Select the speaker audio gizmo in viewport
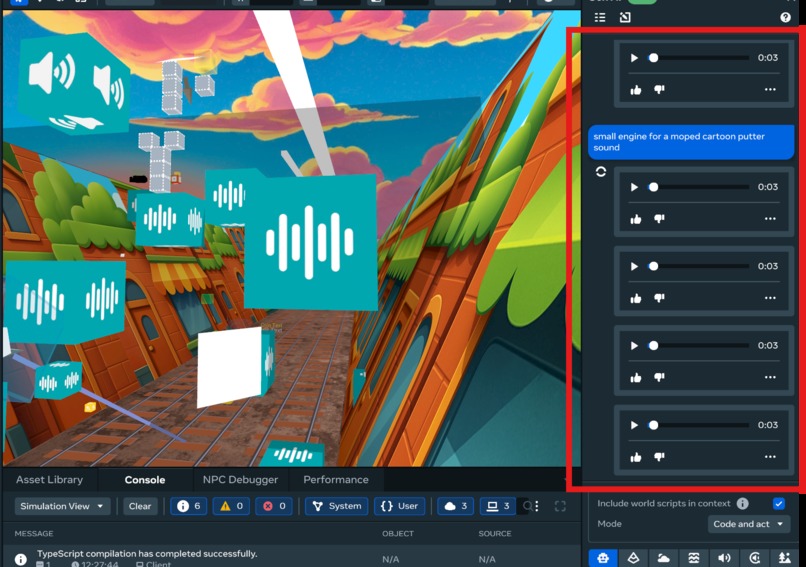The image size is (806, 567). tap(74, 85)
